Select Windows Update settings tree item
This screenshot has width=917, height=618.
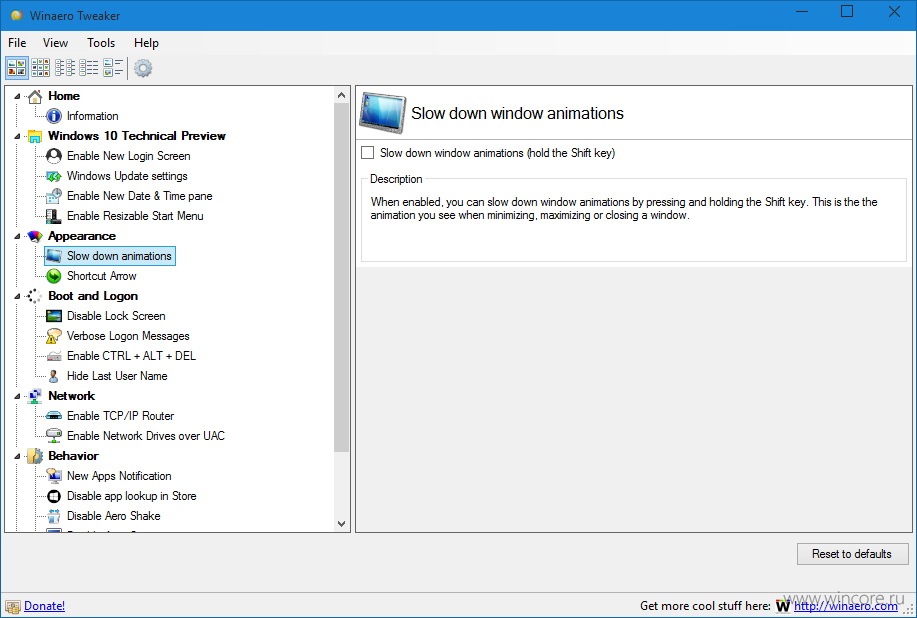click(127, 176)
